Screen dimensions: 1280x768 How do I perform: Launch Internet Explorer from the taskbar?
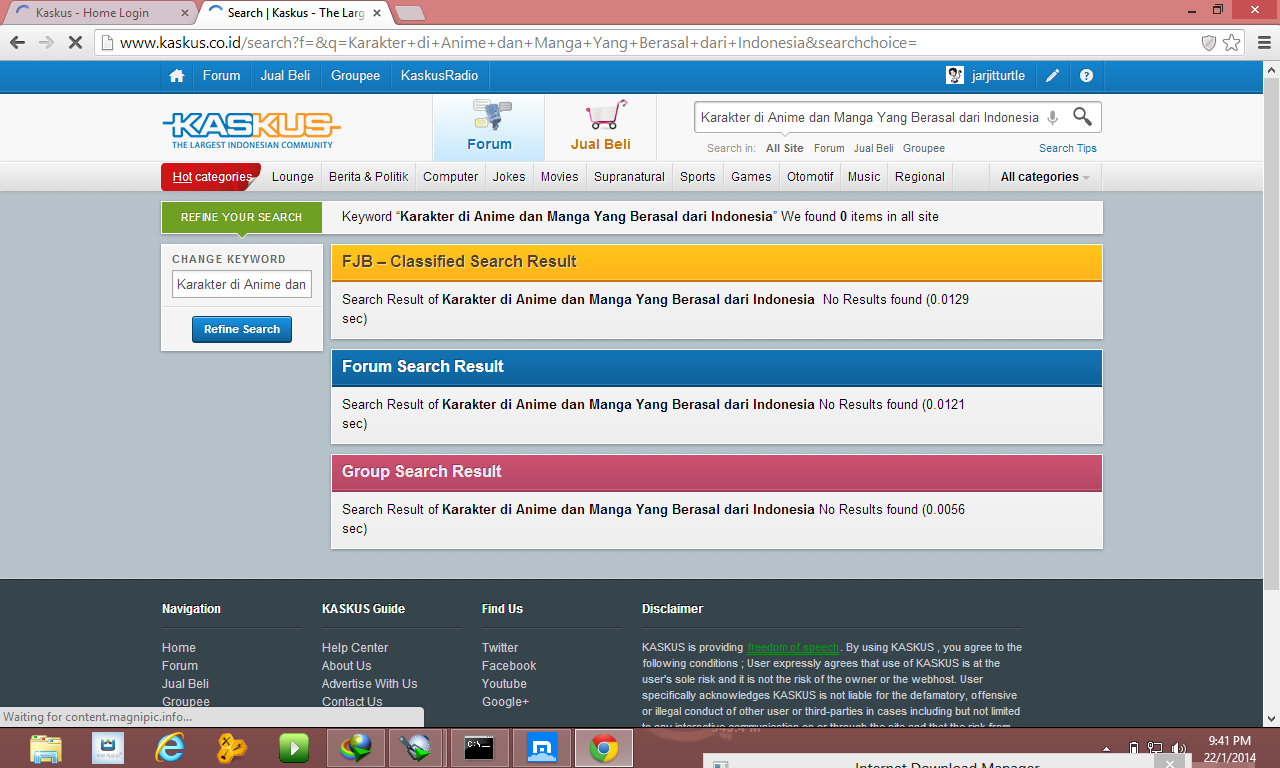click(x=170, y=748)
